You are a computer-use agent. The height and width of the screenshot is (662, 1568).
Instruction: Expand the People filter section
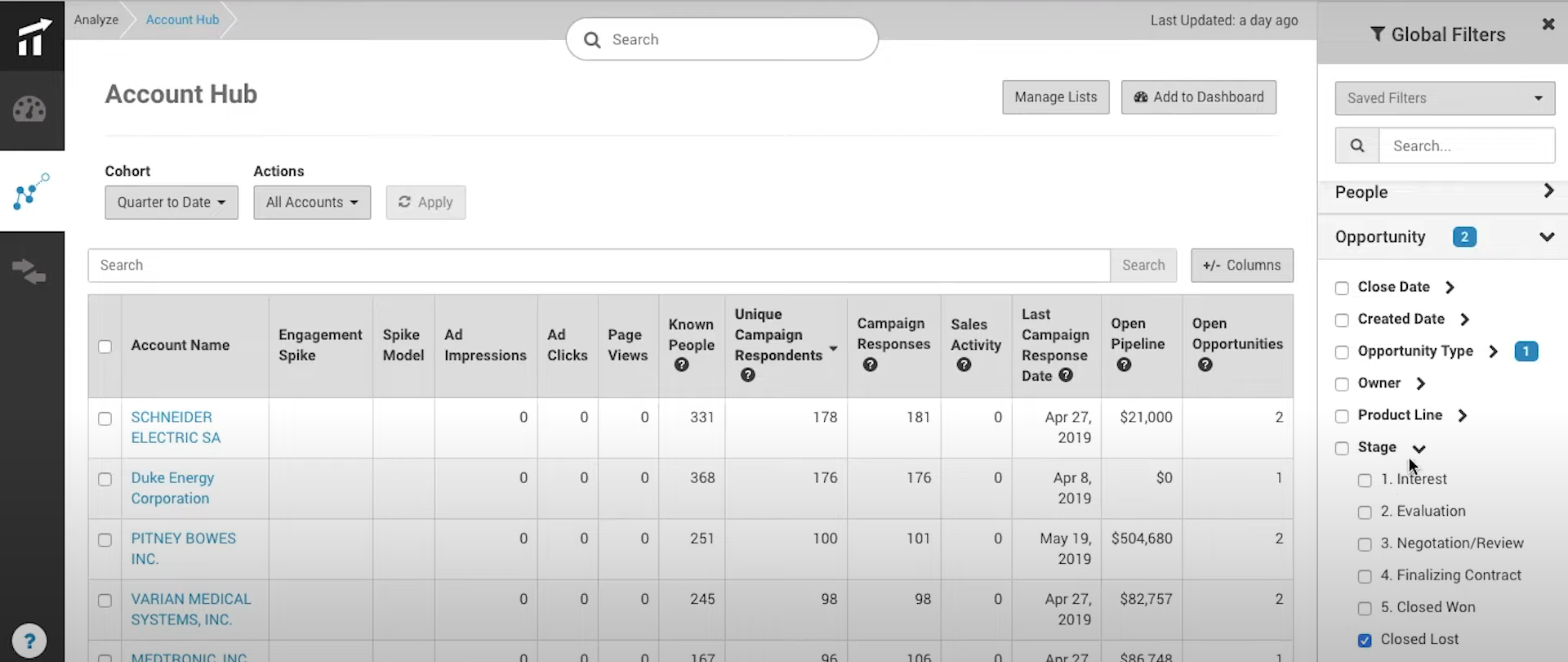[x=1548, y=190]
